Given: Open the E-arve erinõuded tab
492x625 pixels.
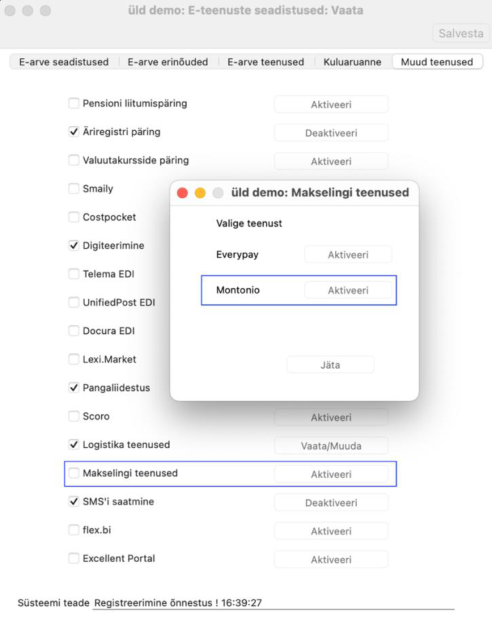Looking at the screenshot, I should [168, 62].
